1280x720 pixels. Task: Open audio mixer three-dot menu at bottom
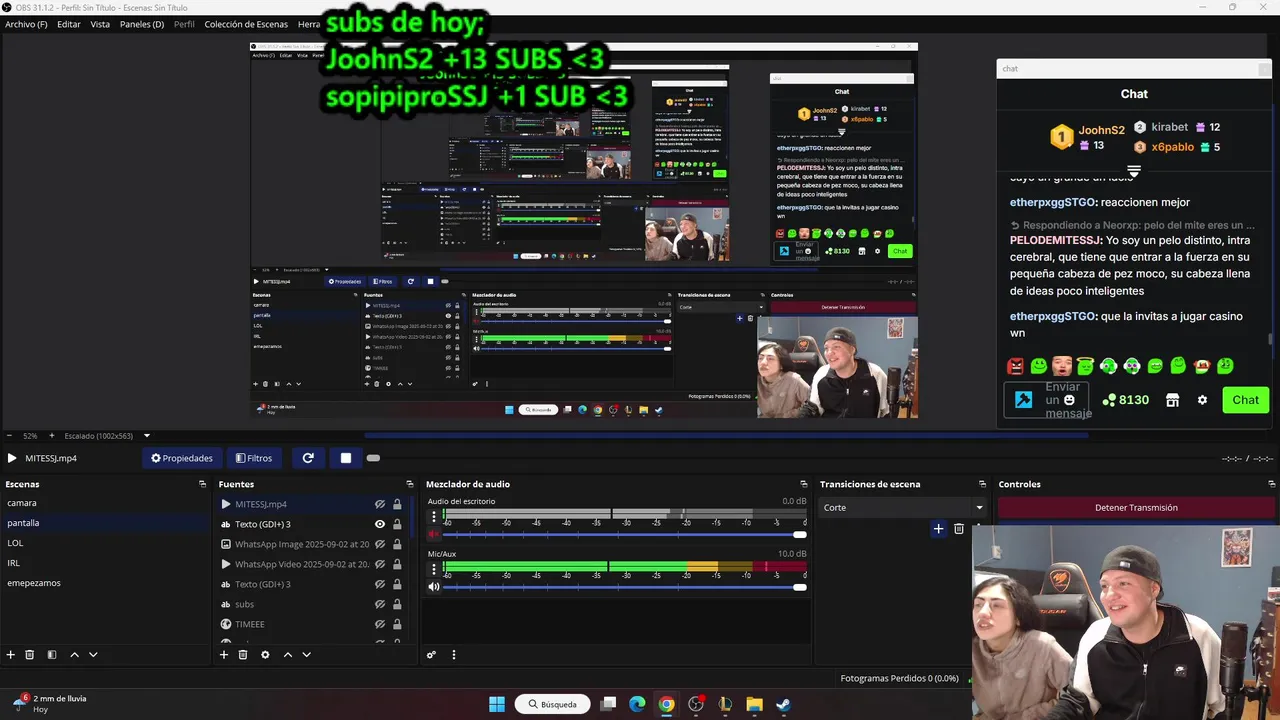[454, 655]
